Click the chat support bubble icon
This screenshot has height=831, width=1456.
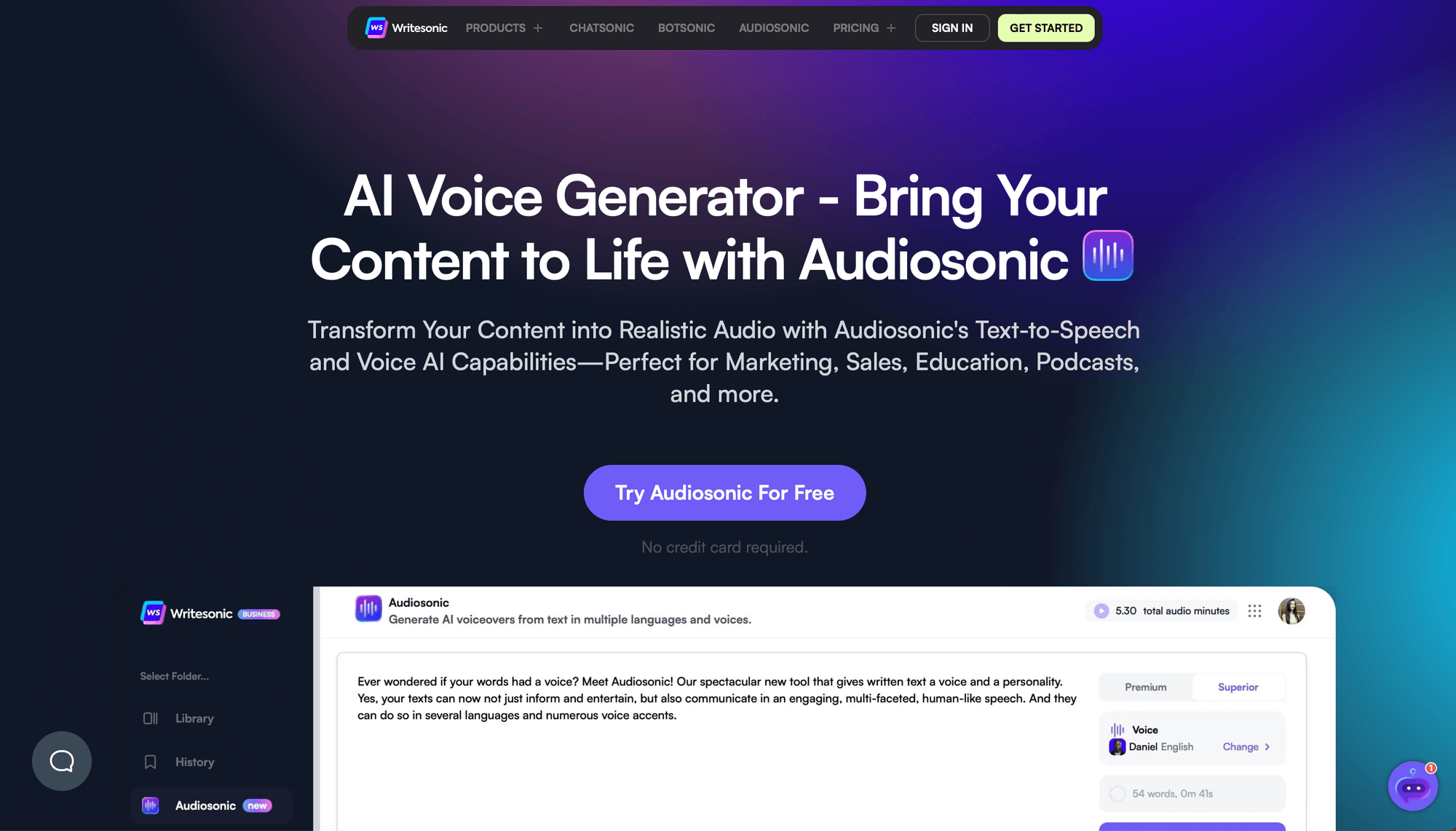61,761
